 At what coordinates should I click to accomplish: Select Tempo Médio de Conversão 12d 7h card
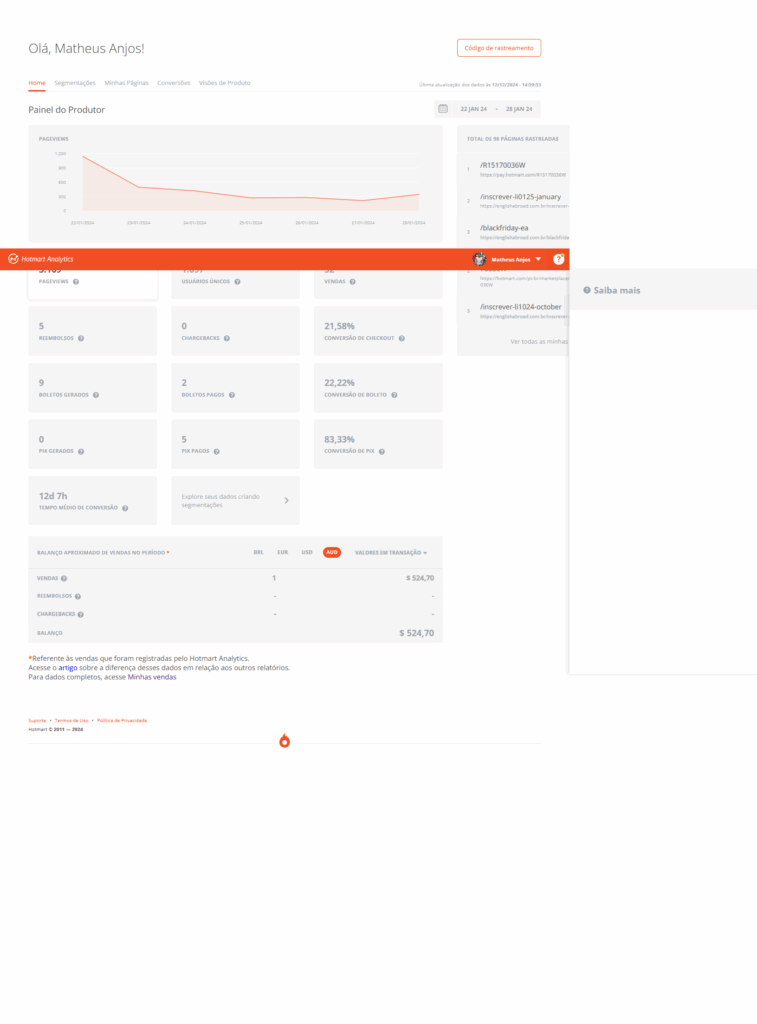tap(93, 500)
